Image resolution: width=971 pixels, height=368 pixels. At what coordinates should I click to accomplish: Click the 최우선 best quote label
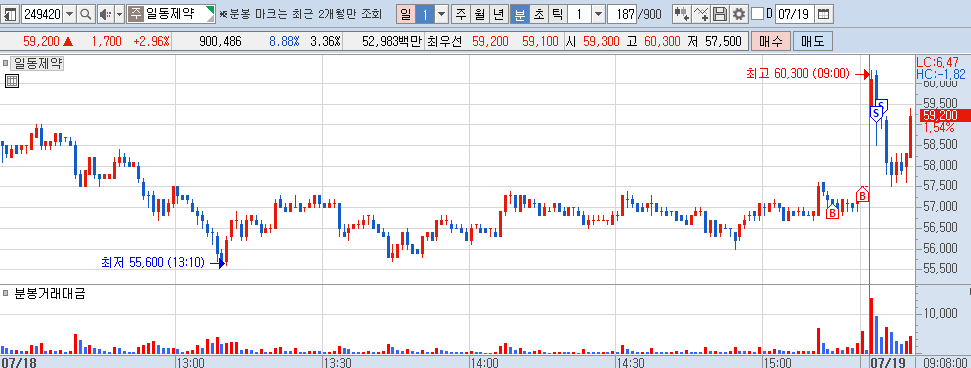tap(444, 42)
